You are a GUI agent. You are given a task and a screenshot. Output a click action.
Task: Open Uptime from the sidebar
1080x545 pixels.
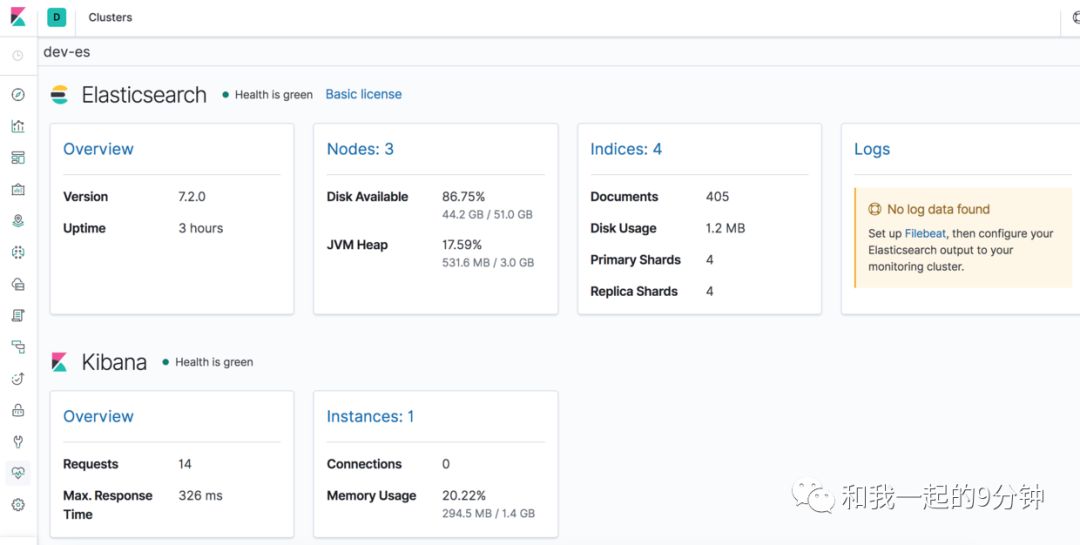tap(18, 378)
